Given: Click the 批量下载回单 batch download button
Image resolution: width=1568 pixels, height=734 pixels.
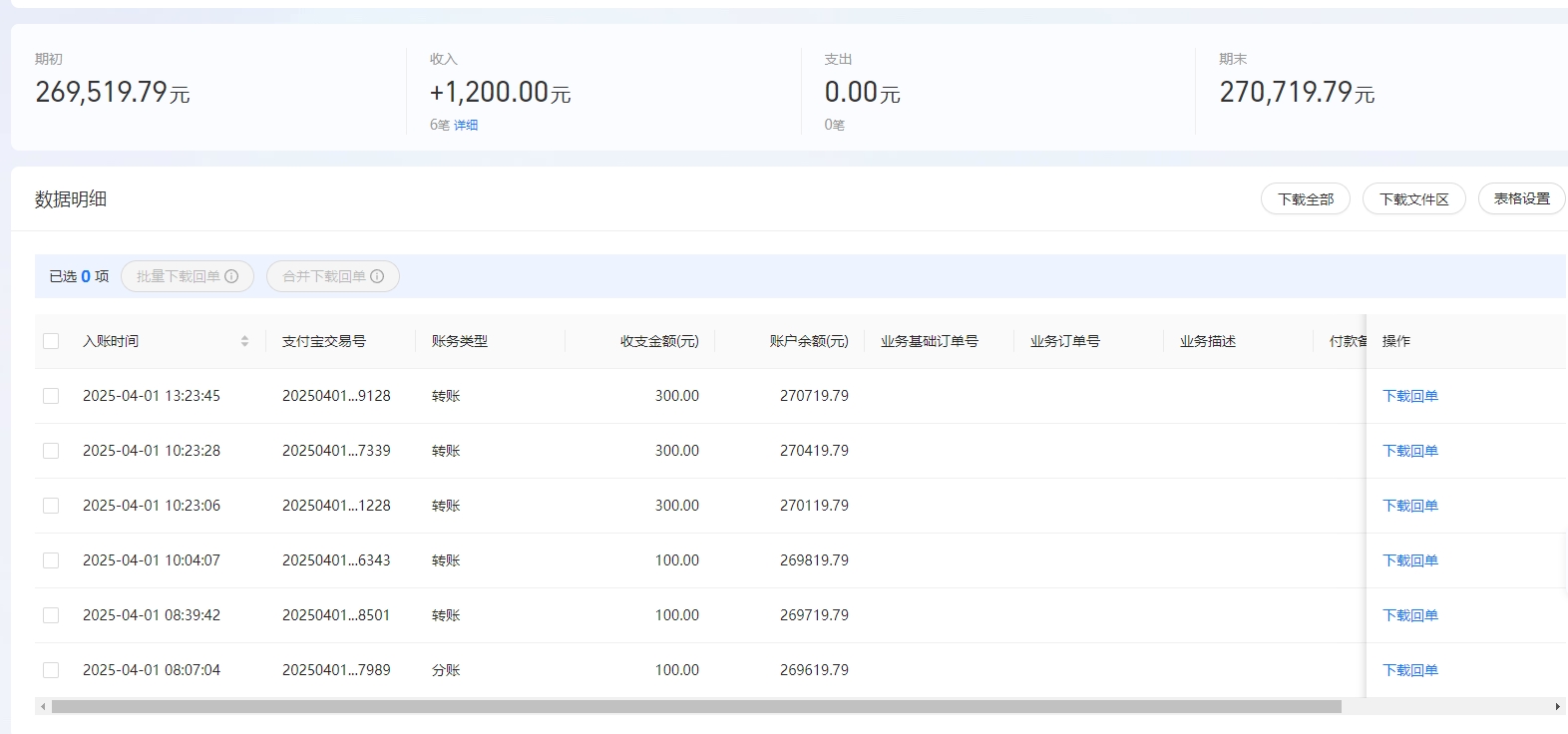Looking at the screenshot, I should point(179,276).
